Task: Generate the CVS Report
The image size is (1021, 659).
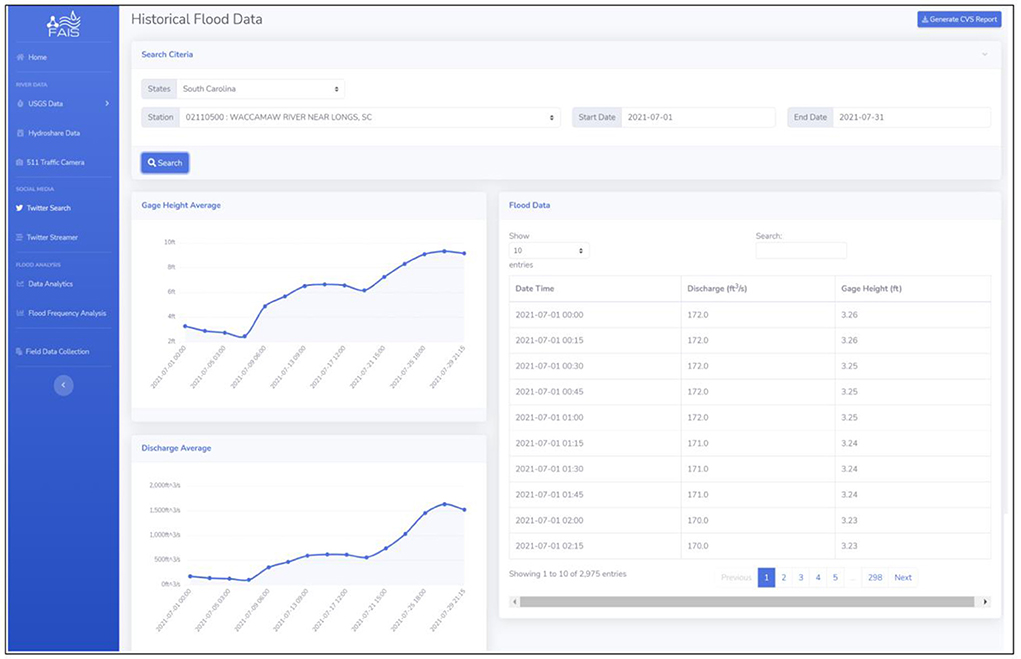Action: point(959,20)
